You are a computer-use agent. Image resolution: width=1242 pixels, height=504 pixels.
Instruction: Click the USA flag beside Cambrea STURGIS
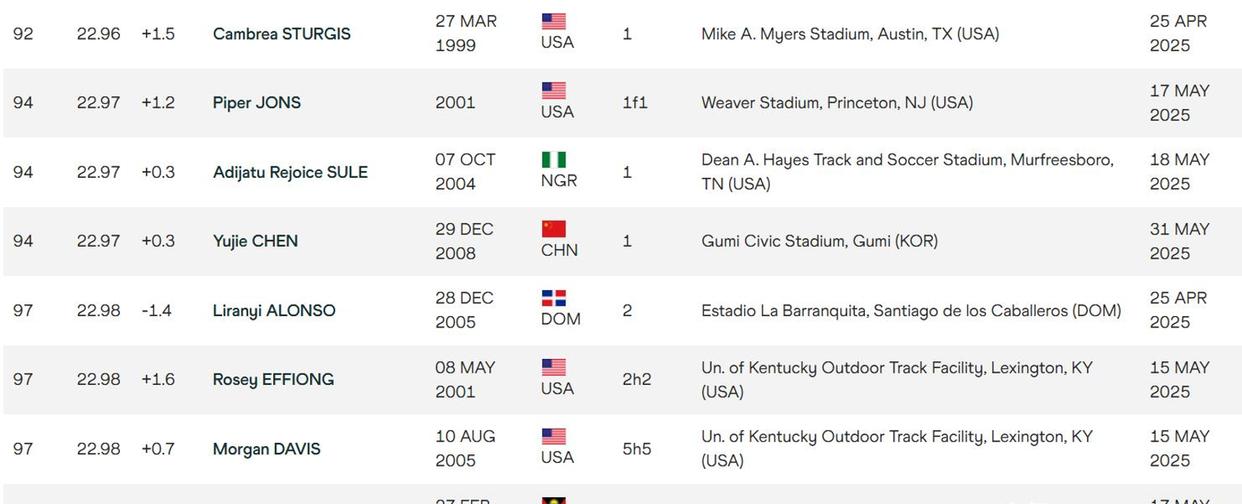click(x=554, y=21)
